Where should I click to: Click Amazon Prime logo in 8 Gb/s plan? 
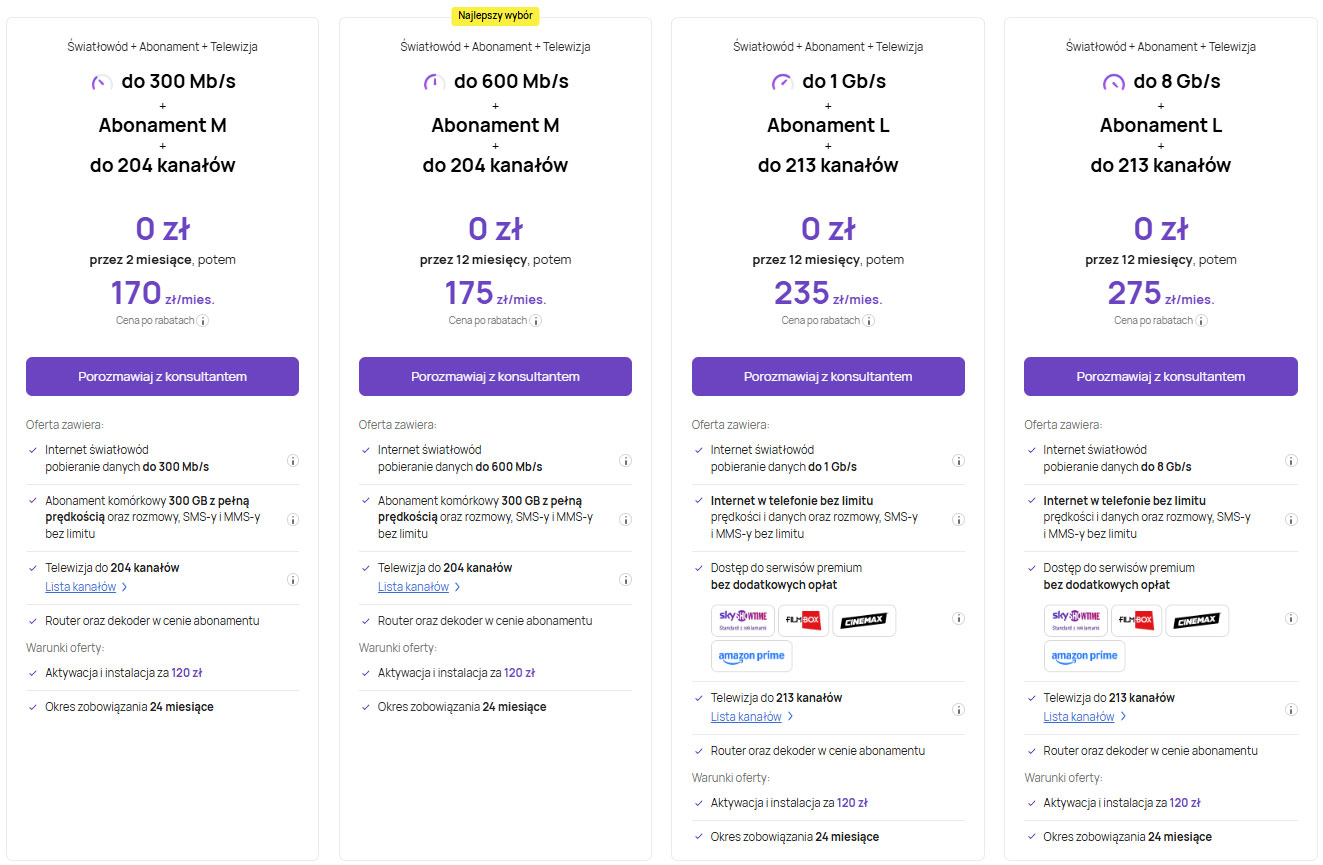pos(1084,656)
